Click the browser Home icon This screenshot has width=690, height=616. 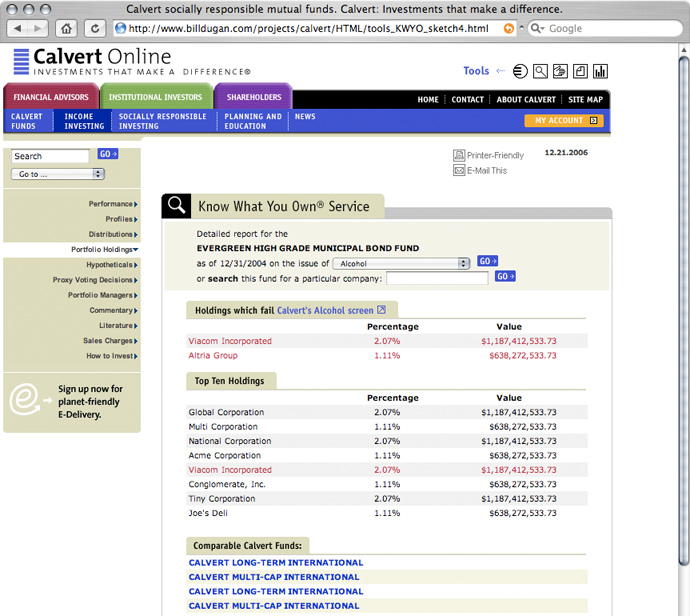click(x=66, y=29)
